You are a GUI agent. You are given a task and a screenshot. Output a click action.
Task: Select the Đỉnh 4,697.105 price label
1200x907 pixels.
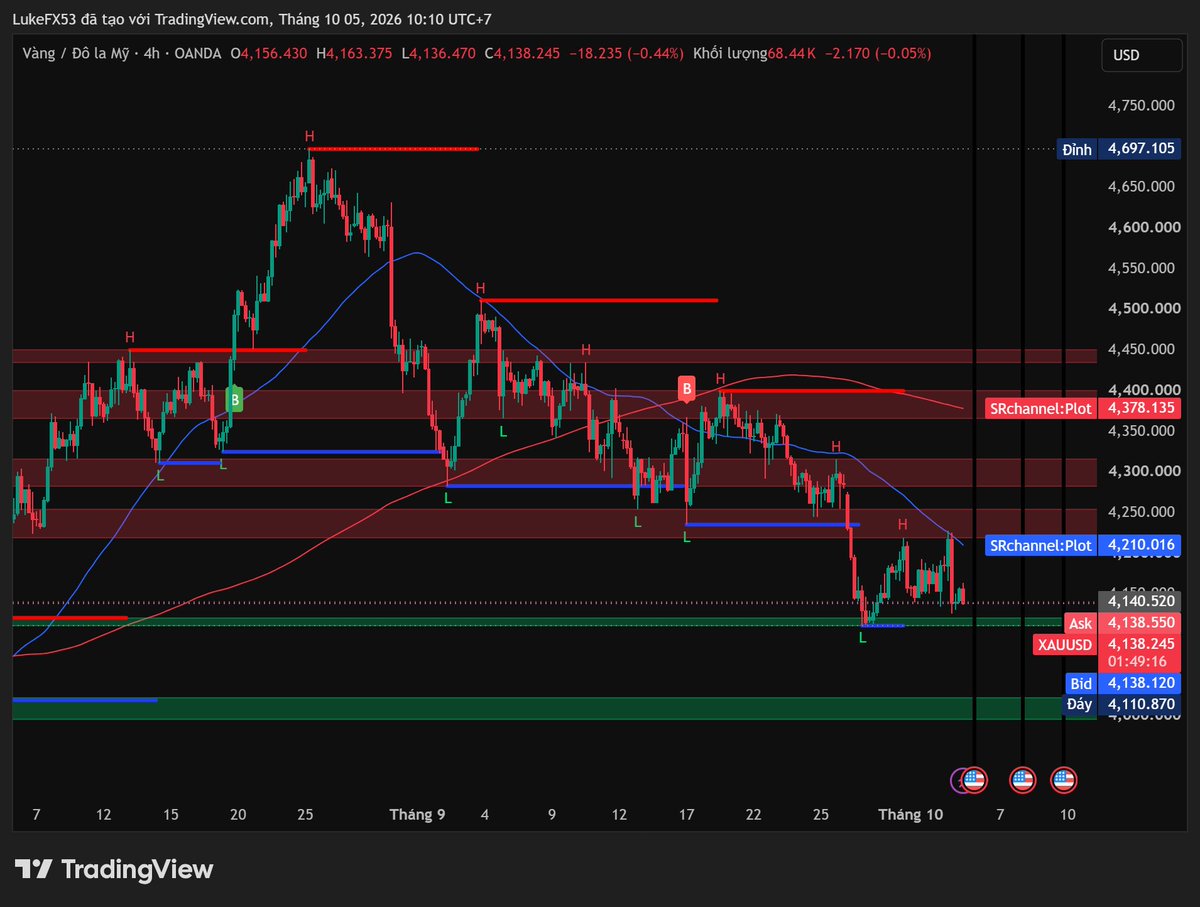[1119, 149]
